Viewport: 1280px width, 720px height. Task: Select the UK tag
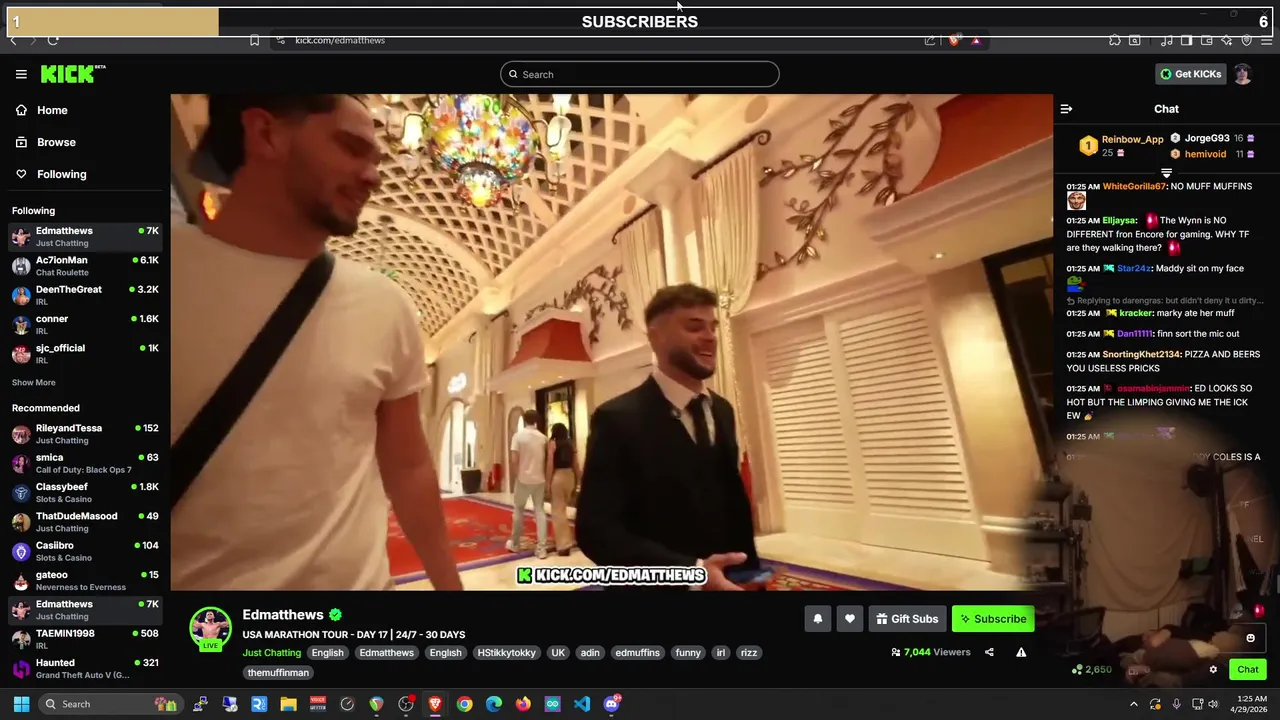tap(558, 653)
